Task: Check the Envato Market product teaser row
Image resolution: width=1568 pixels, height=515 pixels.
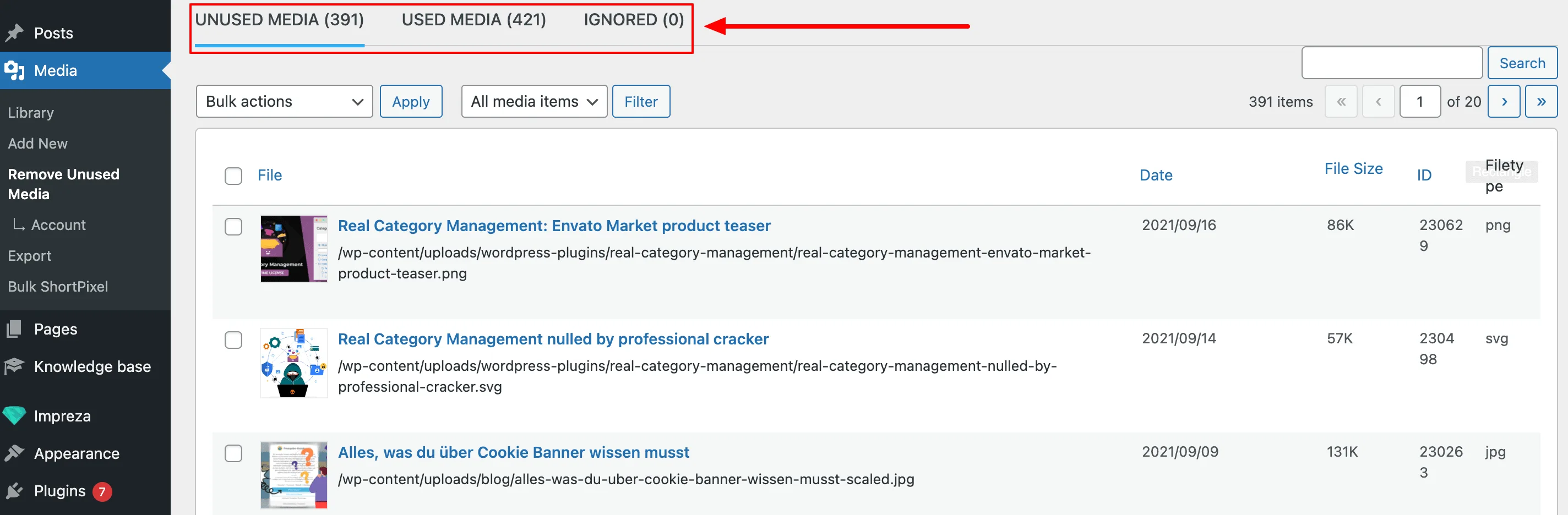Action: [233, 226]
